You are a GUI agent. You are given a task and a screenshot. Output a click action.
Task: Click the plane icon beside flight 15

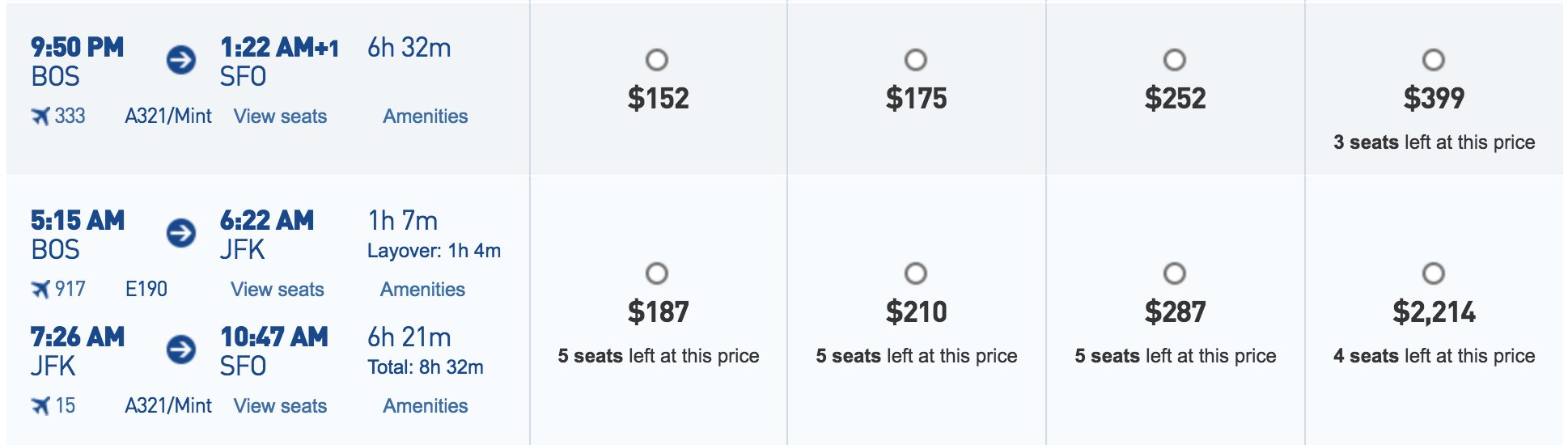pyautogui.click(x=40, y=405)
